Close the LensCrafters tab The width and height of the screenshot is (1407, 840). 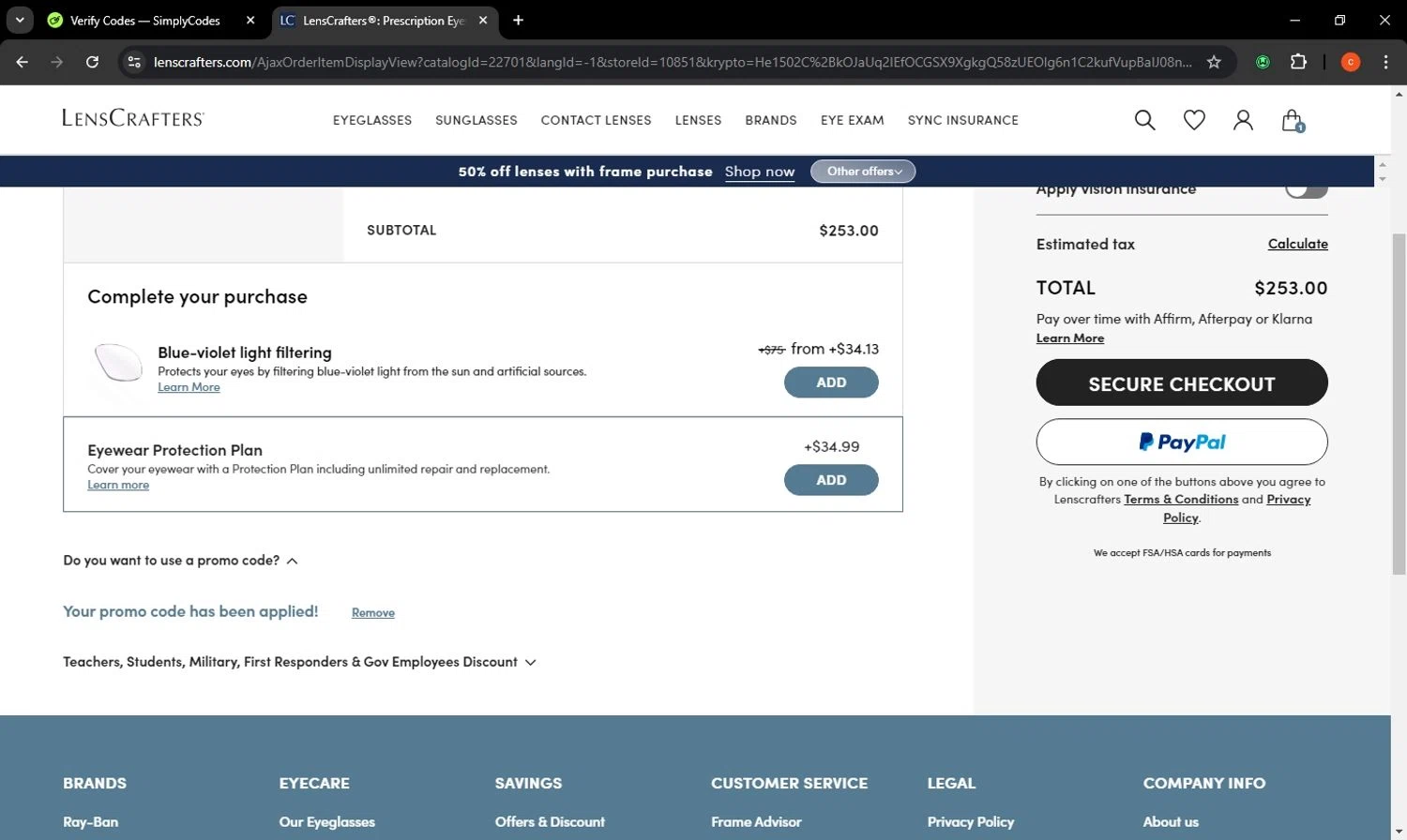(x=483, y=20)
